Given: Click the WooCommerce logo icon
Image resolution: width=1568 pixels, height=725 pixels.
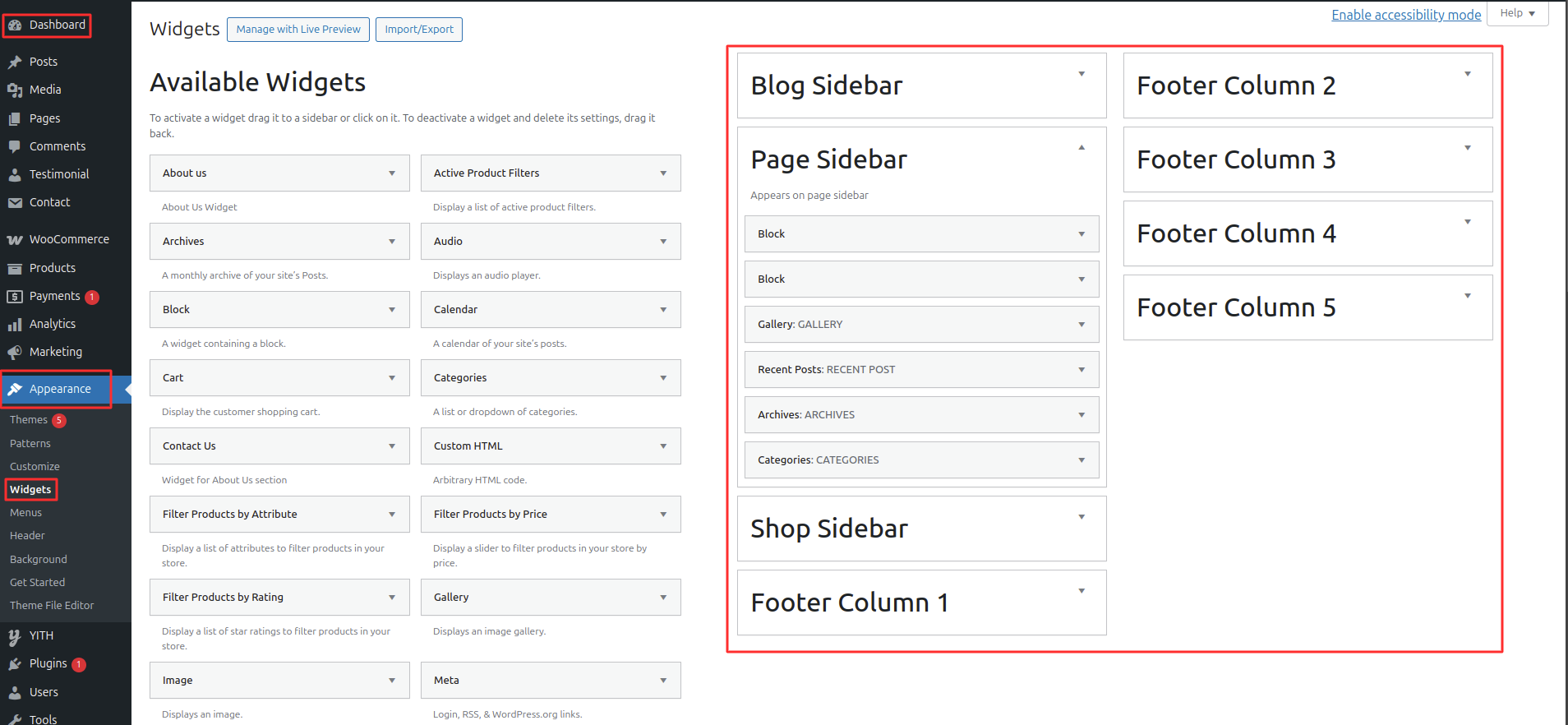Looking at the screenshot, I should (15, 240).
